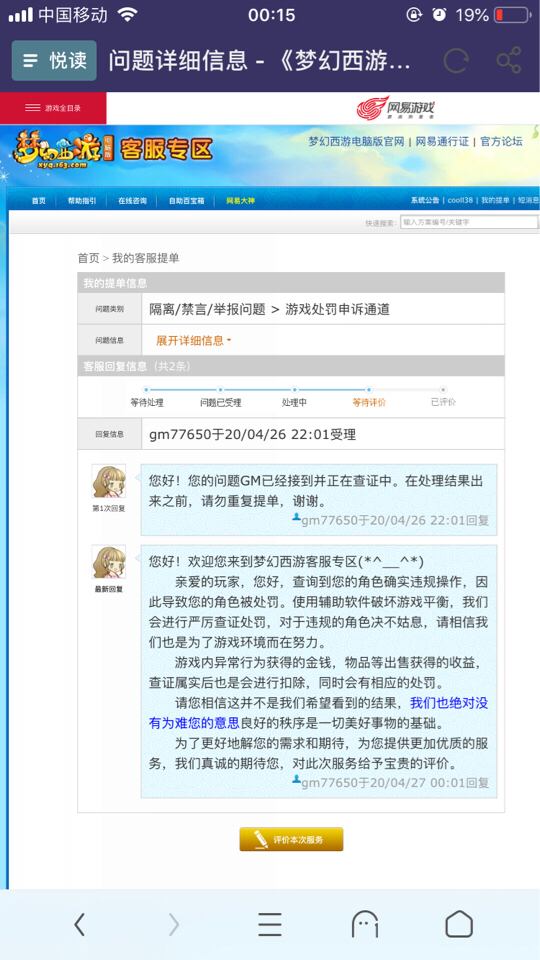Click the 等待处理 progress step marker

[x=146, y=389]
